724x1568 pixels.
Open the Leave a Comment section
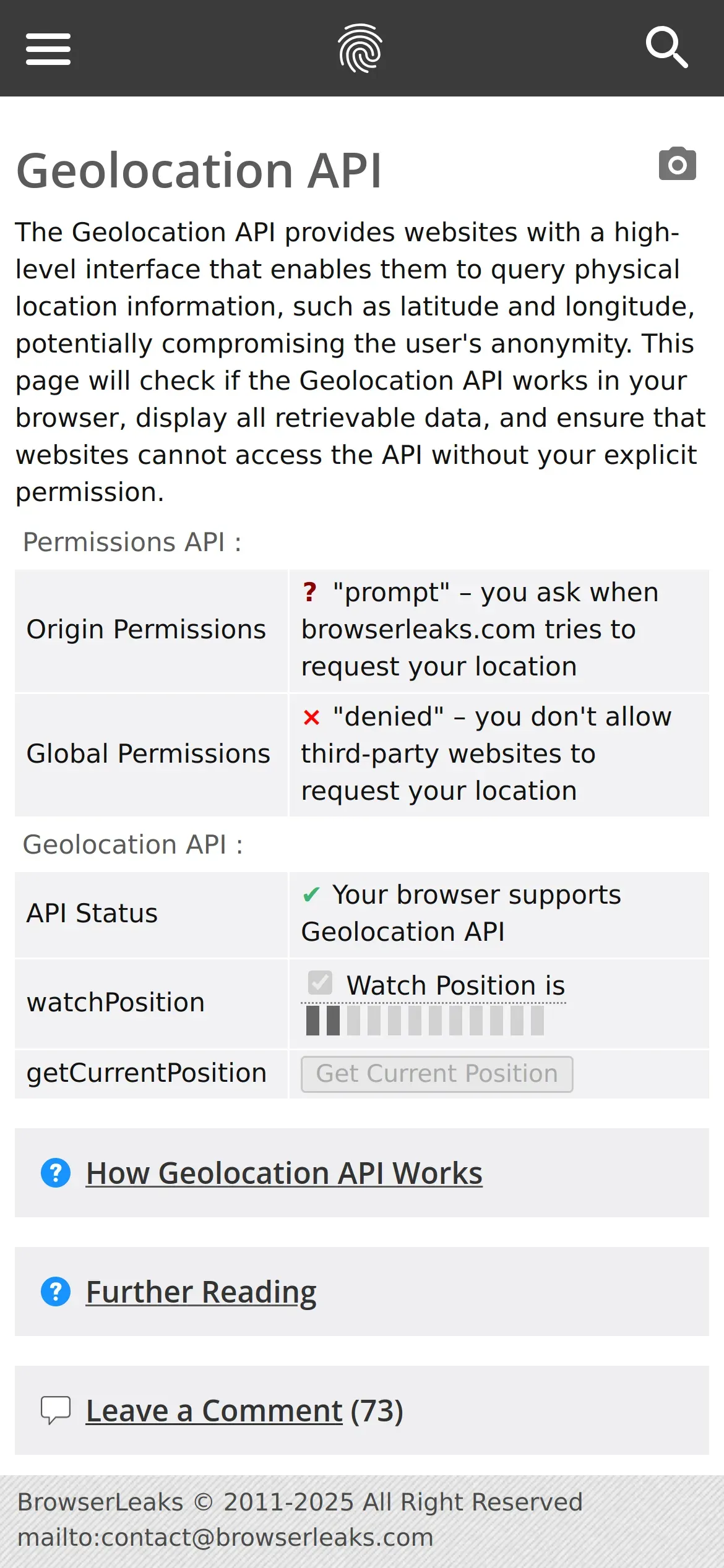[214, 1410]
